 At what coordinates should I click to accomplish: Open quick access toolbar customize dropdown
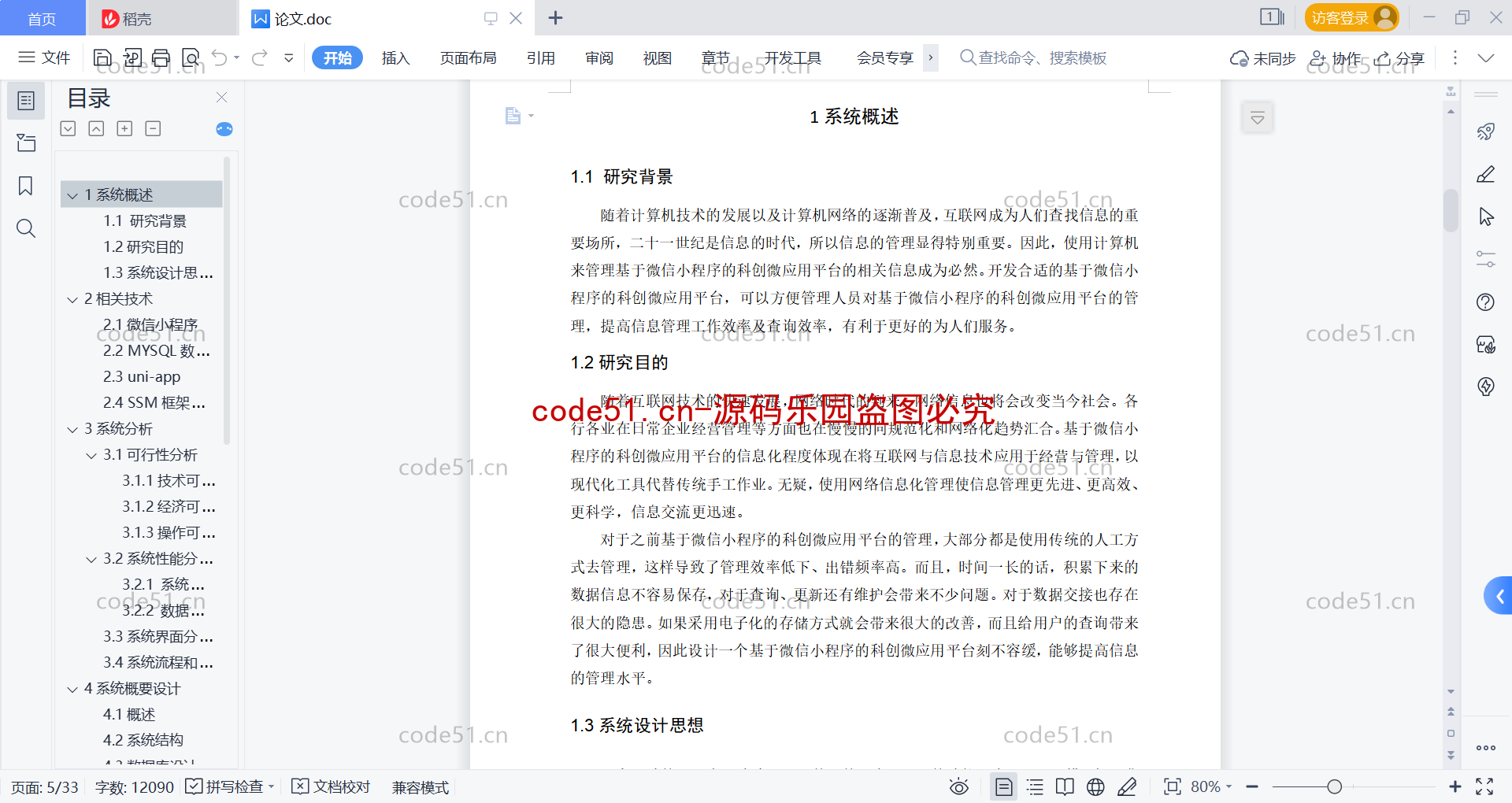click(289, 57)
